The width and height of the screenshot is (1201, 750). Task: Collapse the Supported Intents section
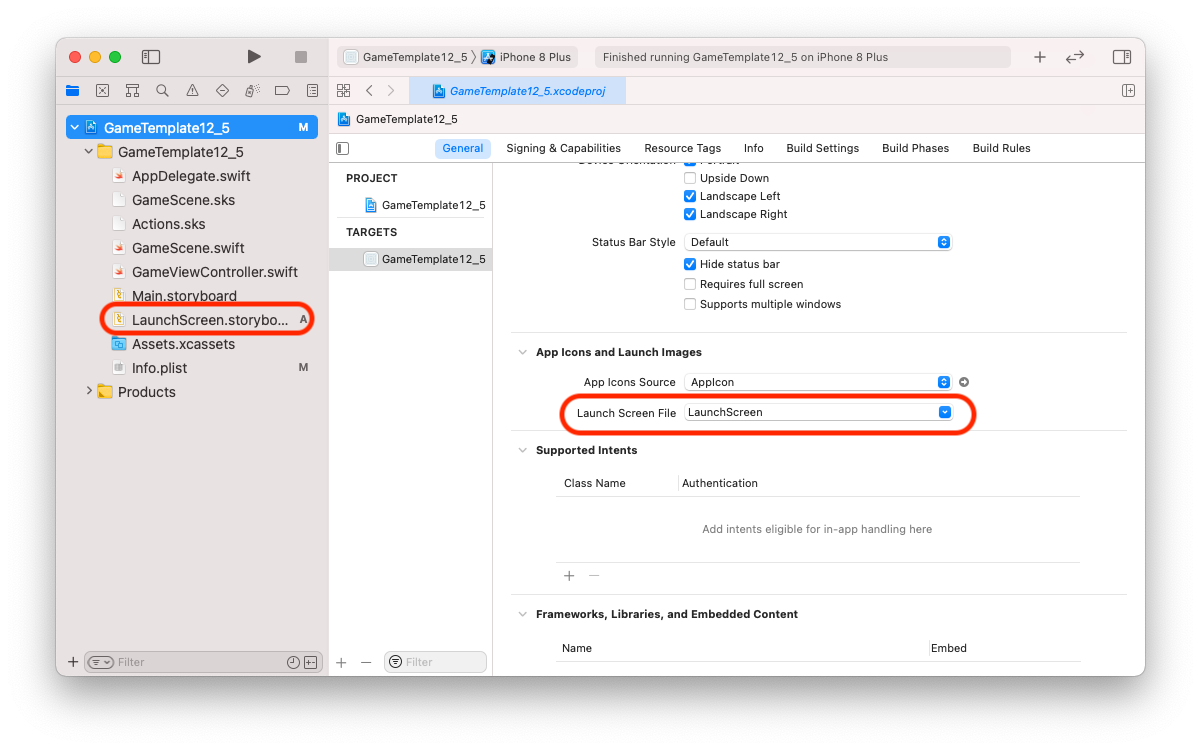(522, 450)
